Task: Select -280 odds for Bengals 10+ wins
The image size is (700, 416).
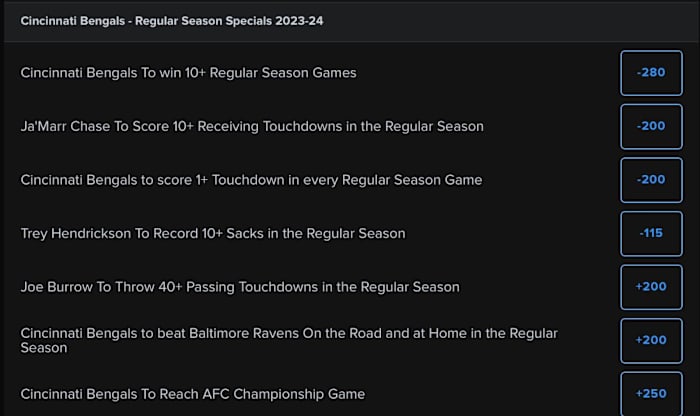Action: click(651, 73)
